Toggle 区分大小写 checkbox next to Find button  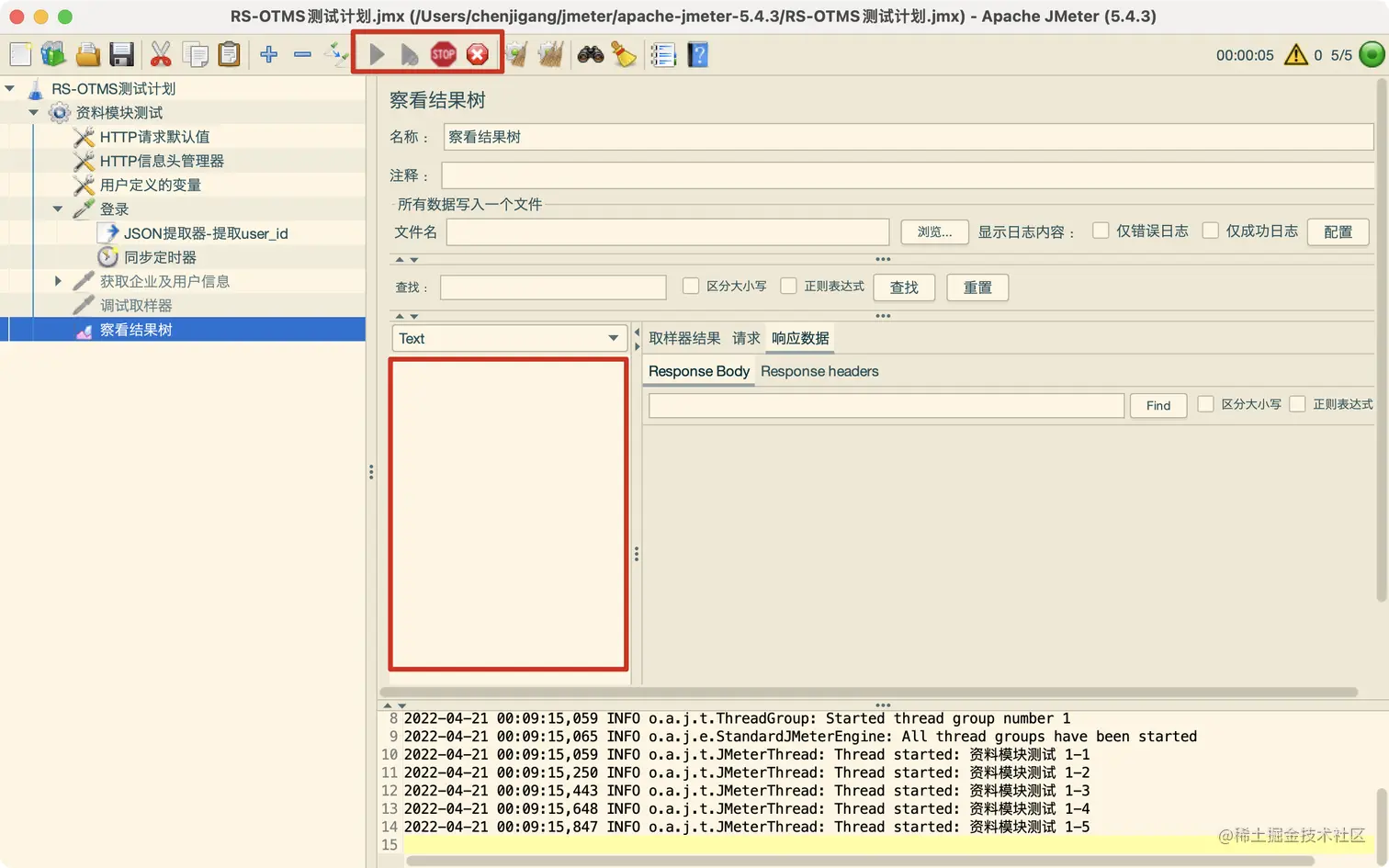coord(1206,404)
